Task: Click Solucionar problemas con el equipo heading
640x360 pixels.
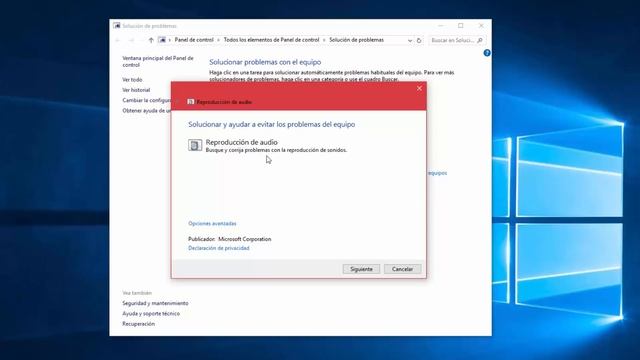Action: point(265,62)
